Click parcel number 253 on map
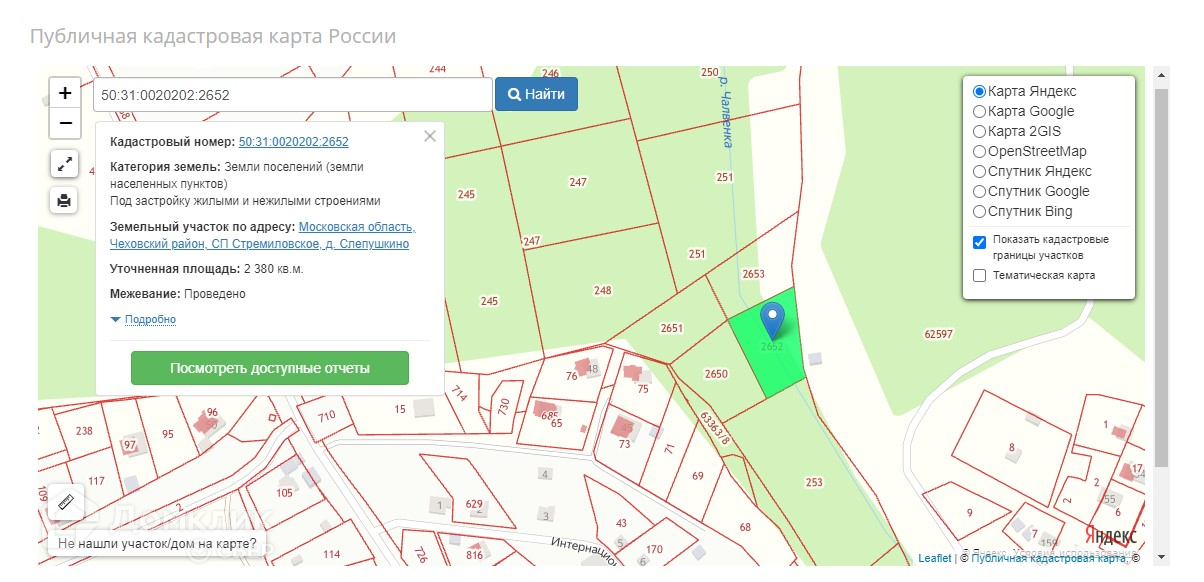Viewport: 1204px width, 582px height. pyautogui.click(x=814, y=482)
